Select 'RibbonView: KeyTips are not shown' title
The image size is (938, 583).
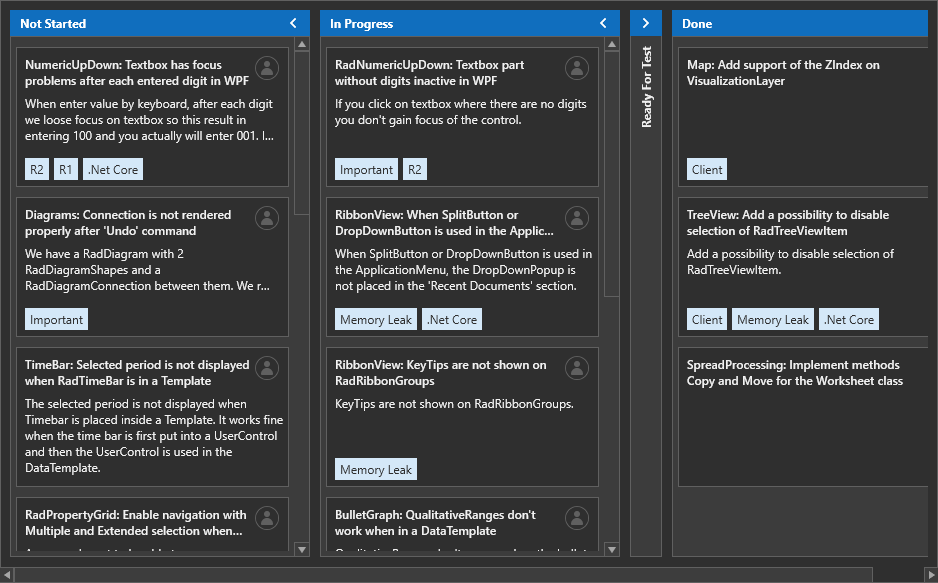click(440, 373)
